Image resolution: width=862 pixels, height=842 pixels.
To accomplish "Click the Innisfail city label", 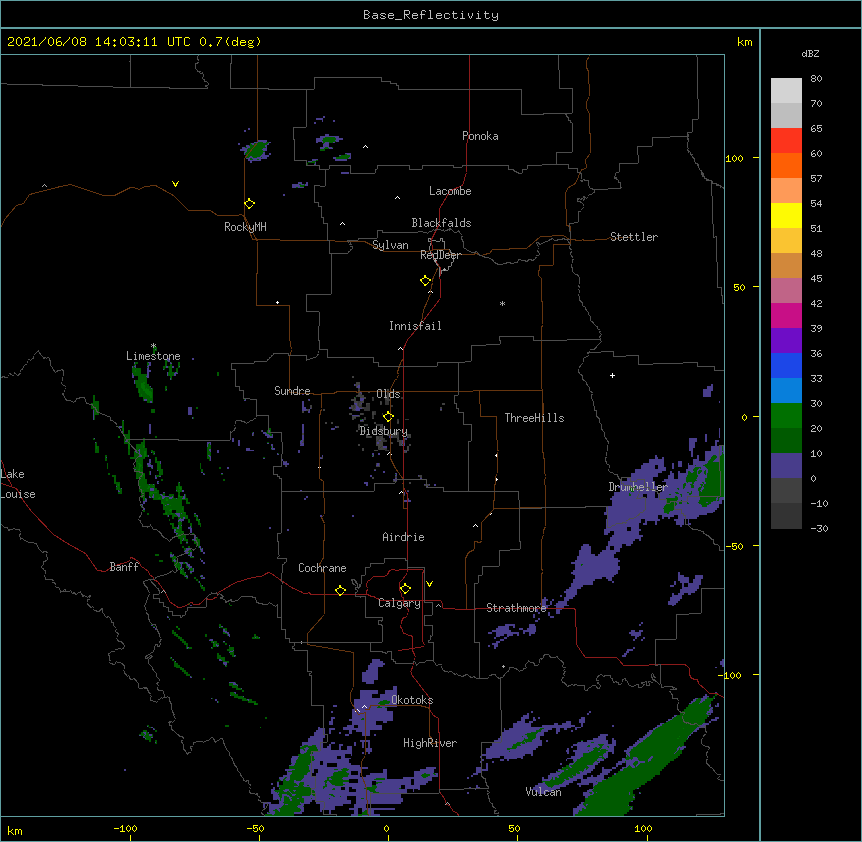I will click(x=415, y=326).
